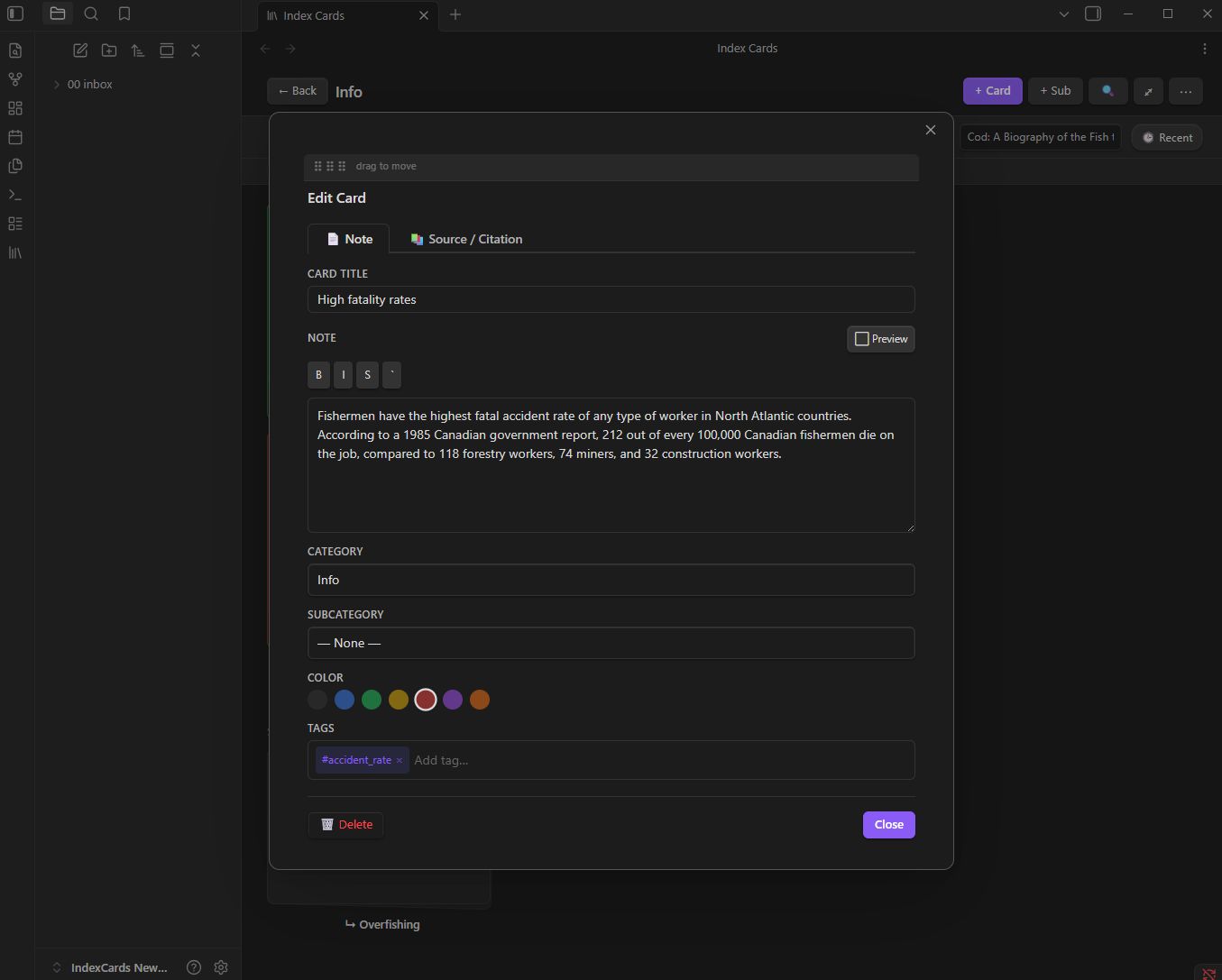Screen dimensions: 1222x980
Task: Switch to the Note tab
Action: (x=349, y=239)
